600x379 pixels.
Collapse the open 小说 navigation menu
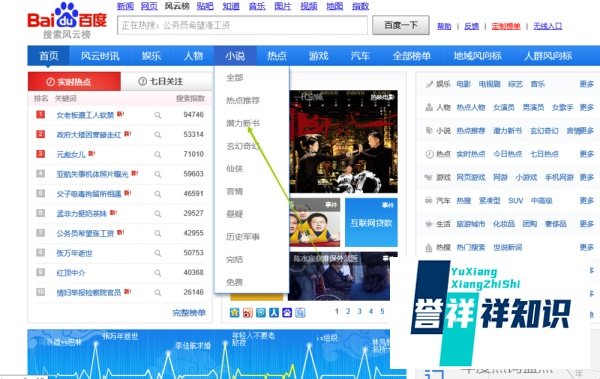(x=235, y=56)
